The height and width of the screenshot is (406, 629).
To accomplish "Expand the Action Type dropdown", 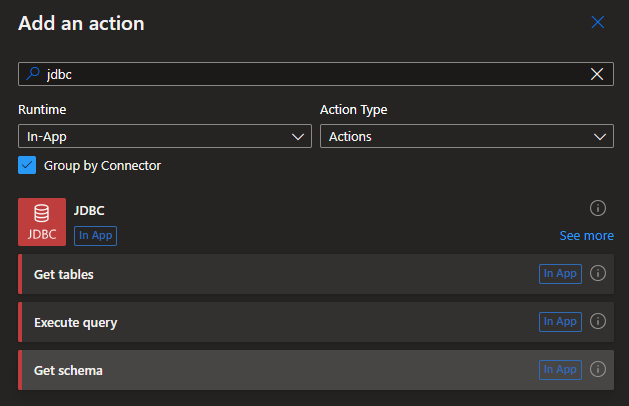I will click(x=466, y=136).
